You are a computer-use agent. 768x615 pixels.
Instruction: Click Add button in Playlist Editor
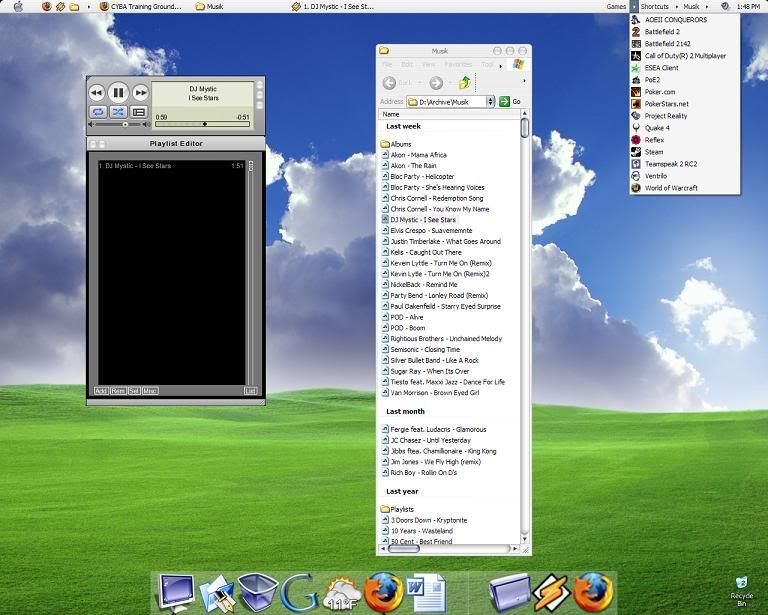coord(101,391)
